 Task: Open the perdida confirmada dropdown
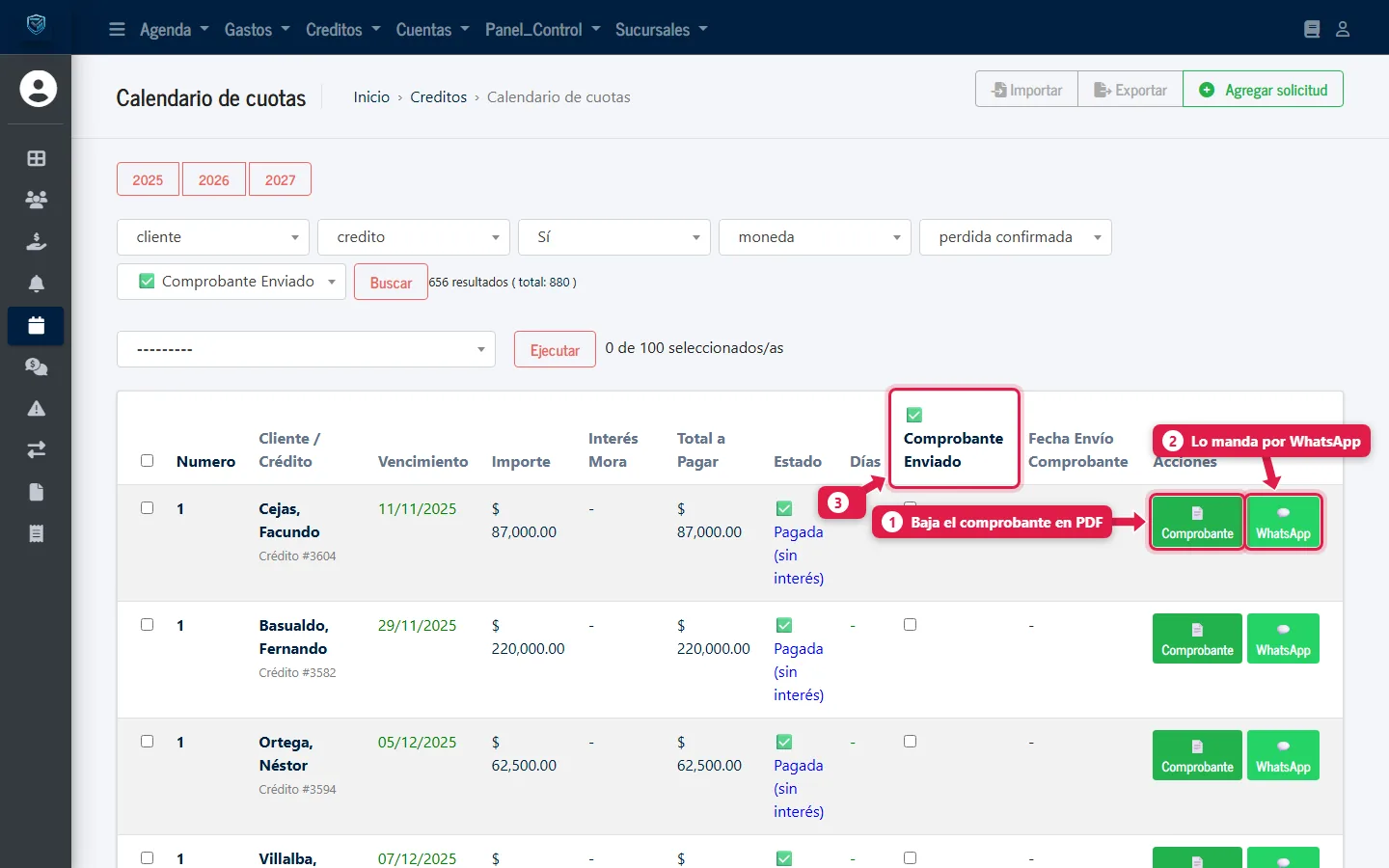1016,237
